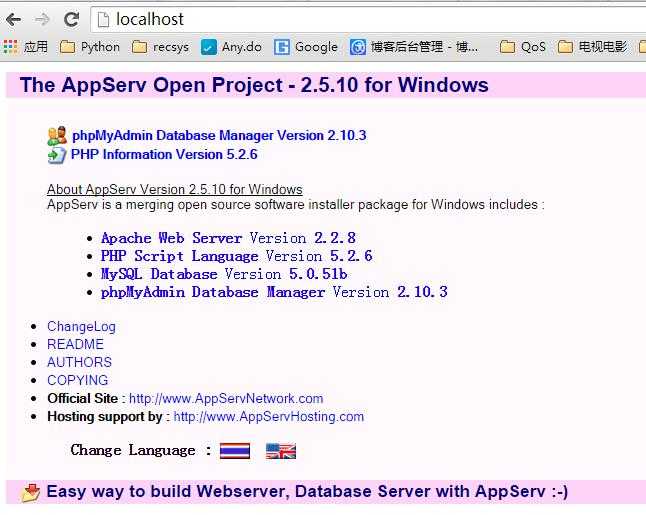
Task: Open the 博客后台管理 bookmark
Action: pyautogui.click(x=414, y=47)
